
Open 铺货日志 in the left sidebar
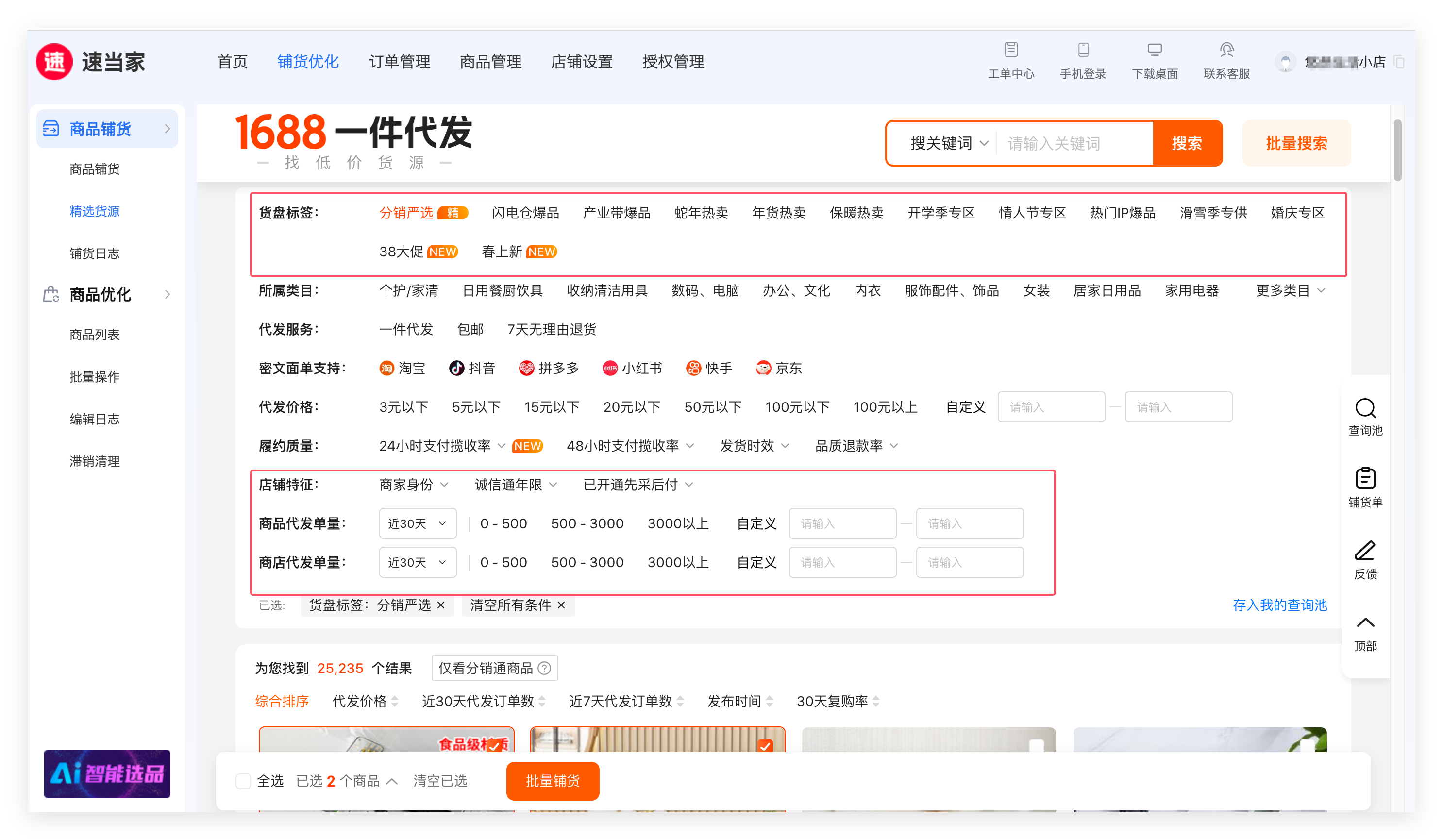pyautogui.click(x=95, y=253)
